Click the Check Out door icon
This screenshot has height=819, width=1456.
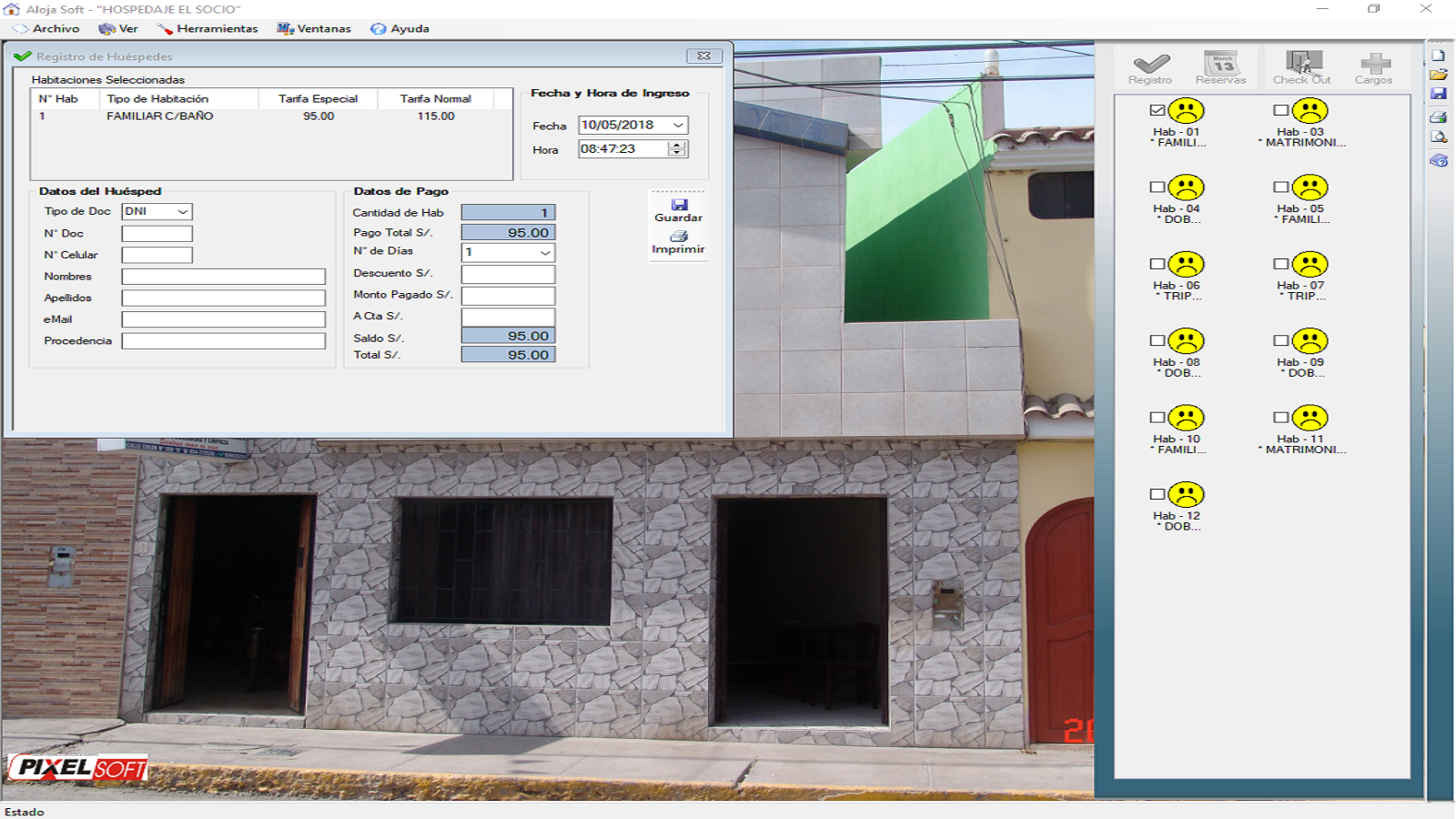(1301, 63)
